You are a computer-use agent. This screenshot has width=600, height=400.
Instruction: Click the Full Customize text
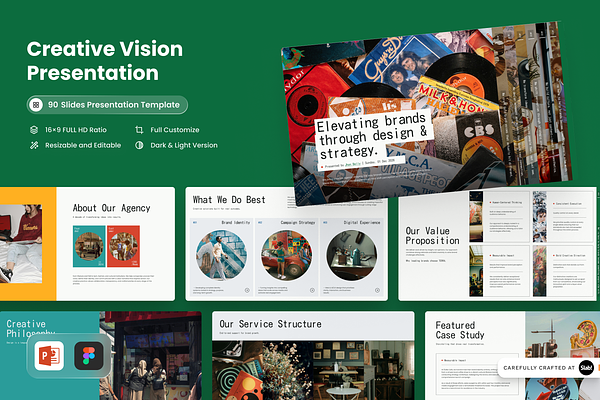175,130
